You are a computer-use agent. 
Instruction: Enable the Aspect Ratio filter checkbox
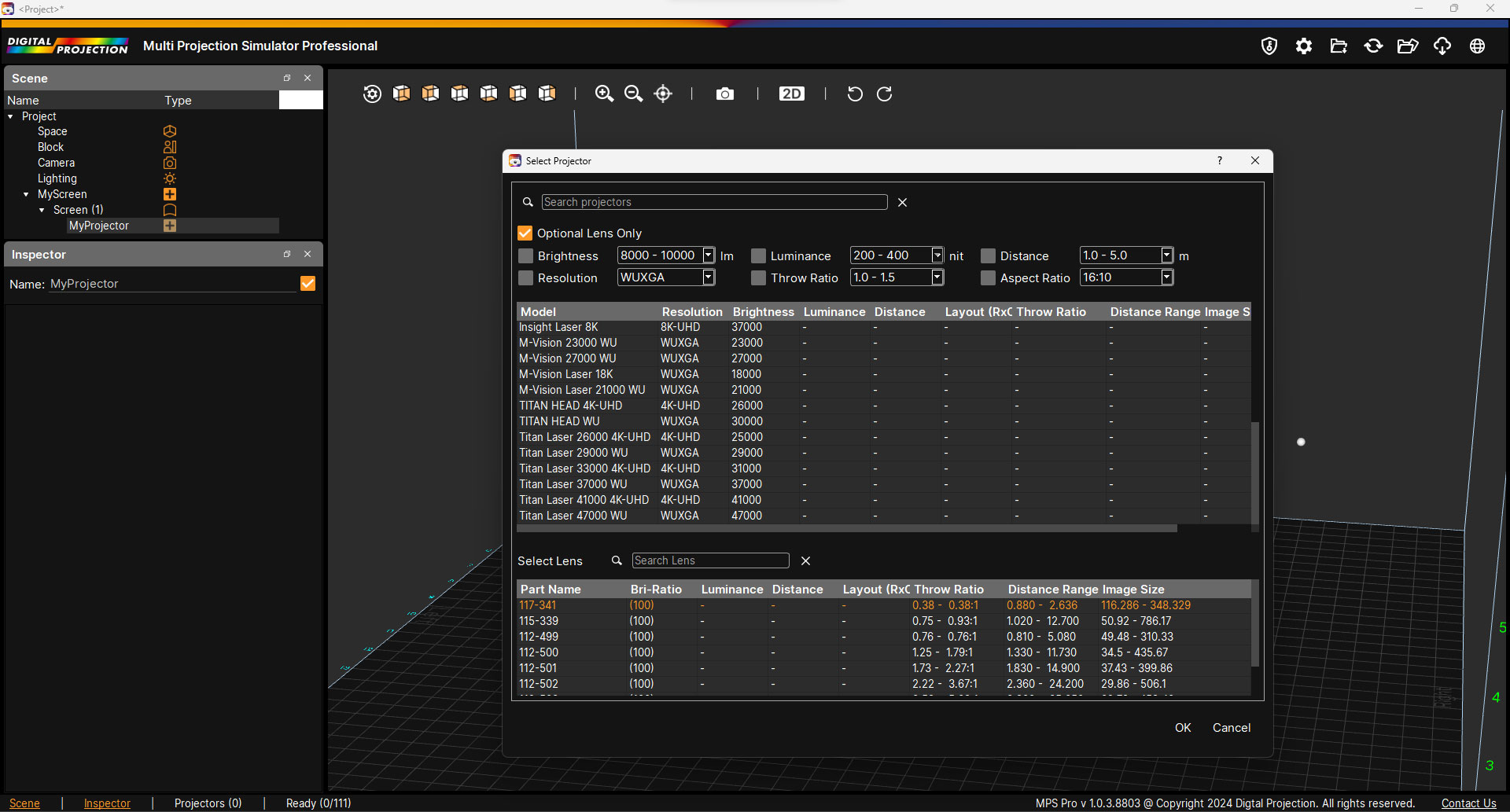coord(989,277)
